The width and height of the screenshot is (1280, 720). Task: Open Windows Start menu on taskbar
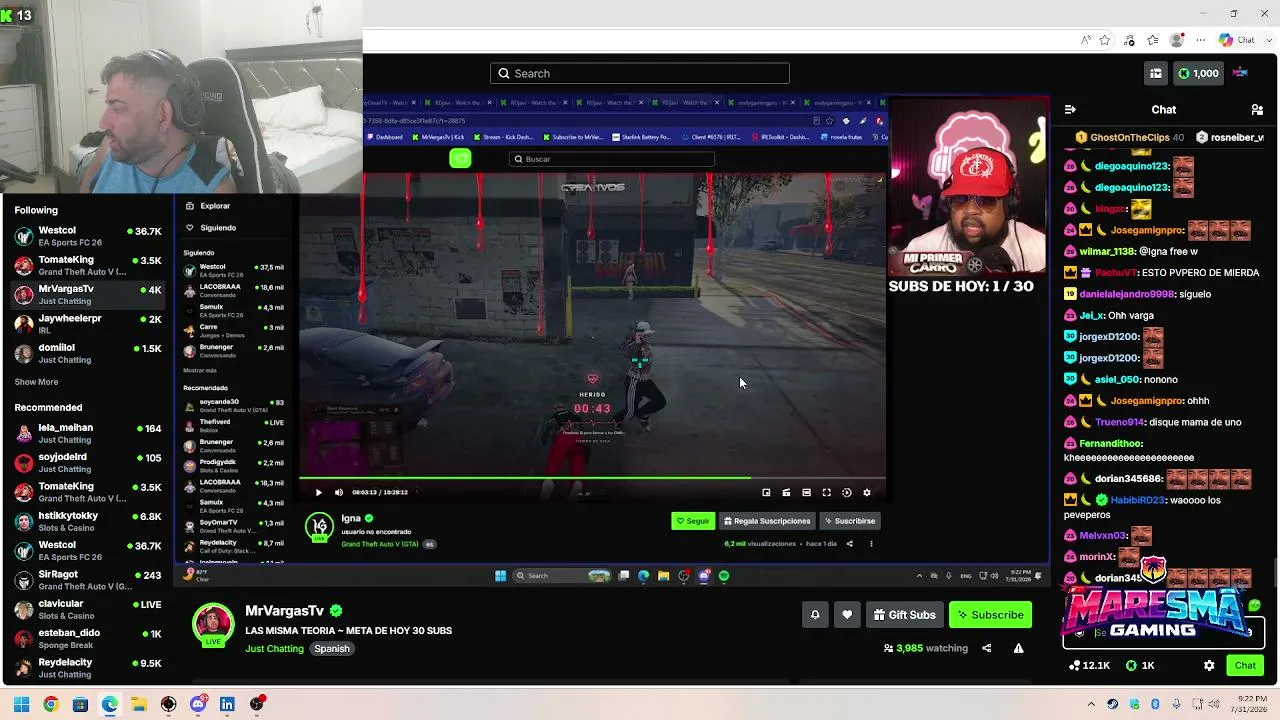point(21,704)
